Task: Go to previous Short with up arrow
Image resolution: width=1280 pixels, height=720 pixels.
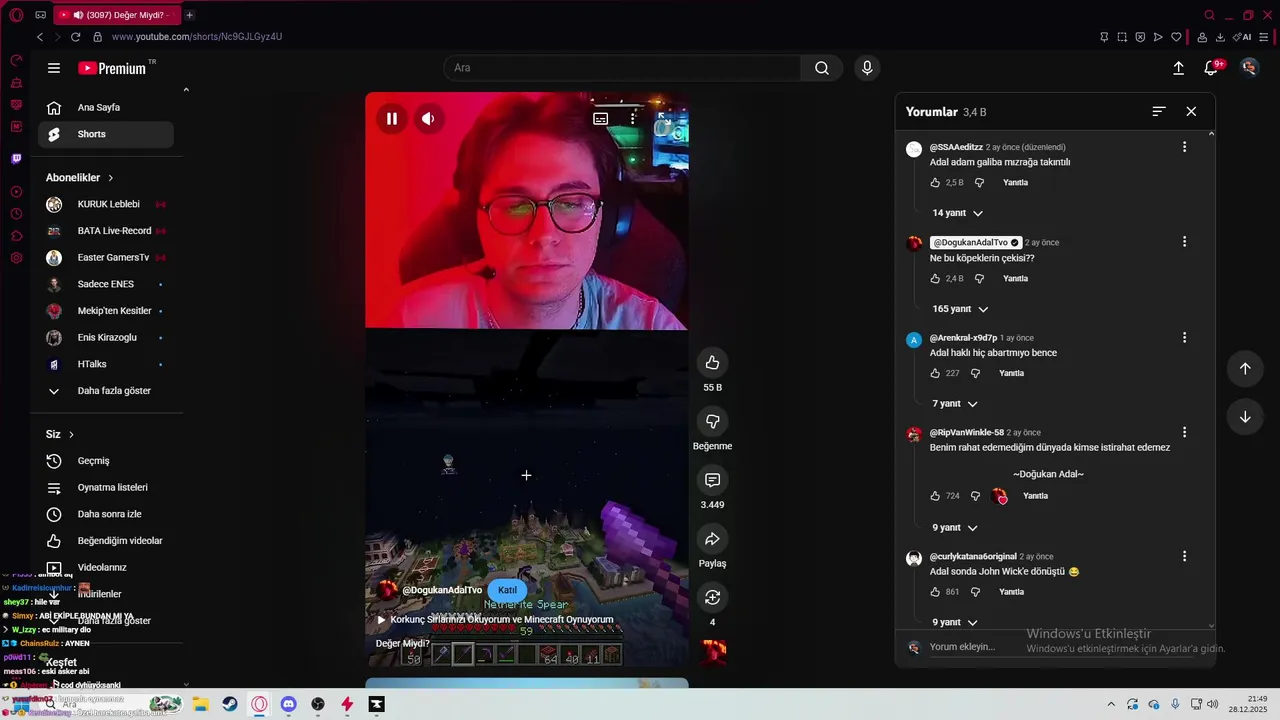Action: click(x=1245, y=368)
